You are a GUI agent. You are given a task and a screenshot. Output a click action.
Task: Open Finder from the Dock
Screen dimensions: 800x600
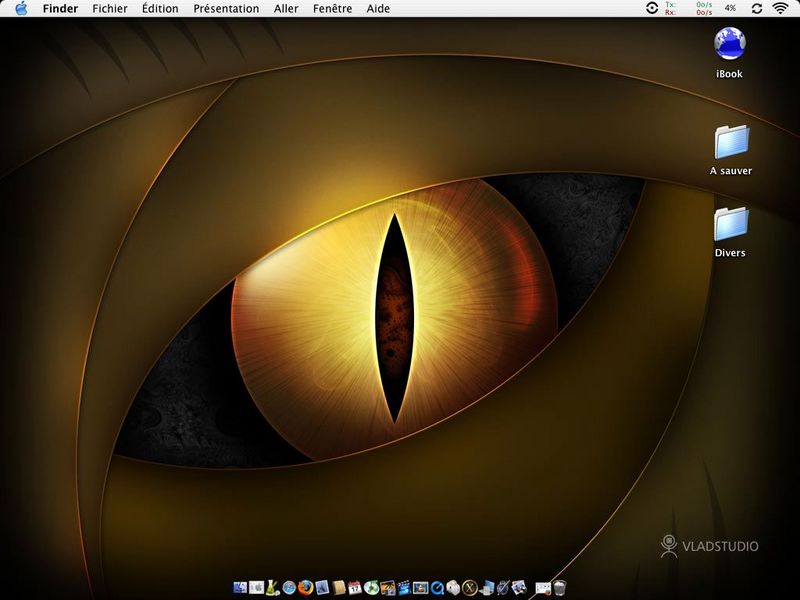tap(240, 588)
